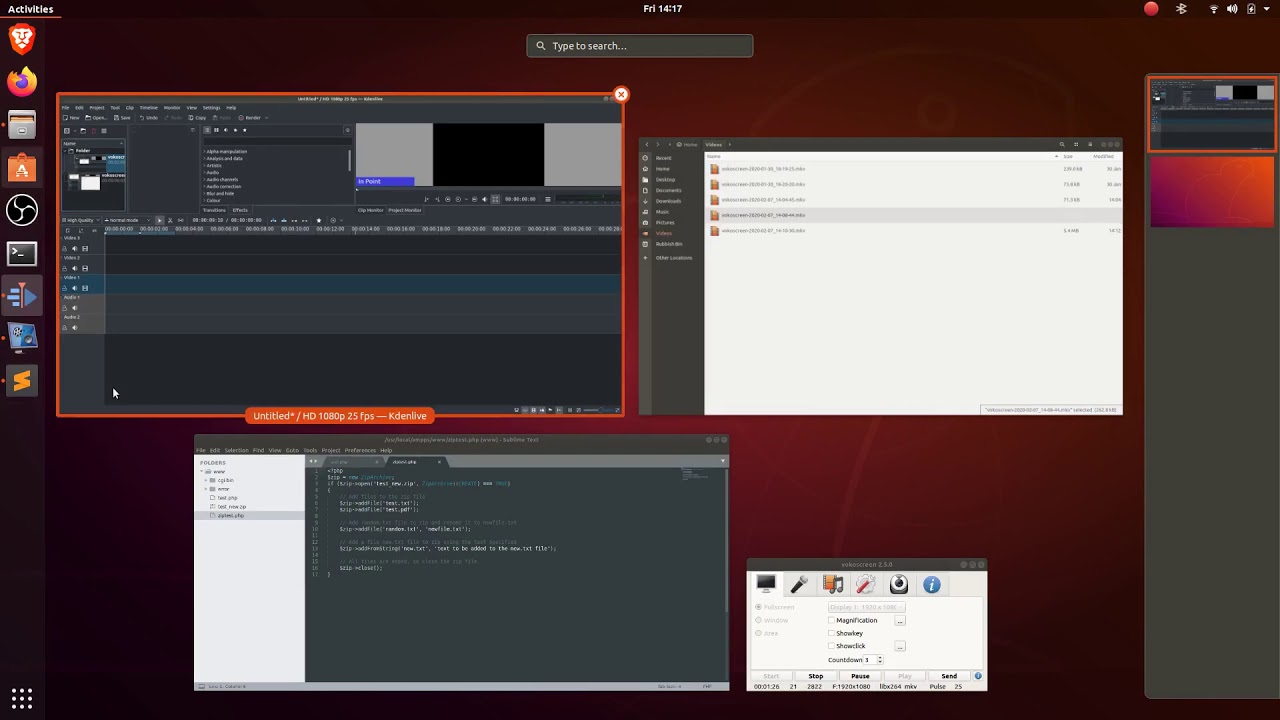Open the info tab in vokoscreen
1280x720 pixels.
tap(931, 584)
